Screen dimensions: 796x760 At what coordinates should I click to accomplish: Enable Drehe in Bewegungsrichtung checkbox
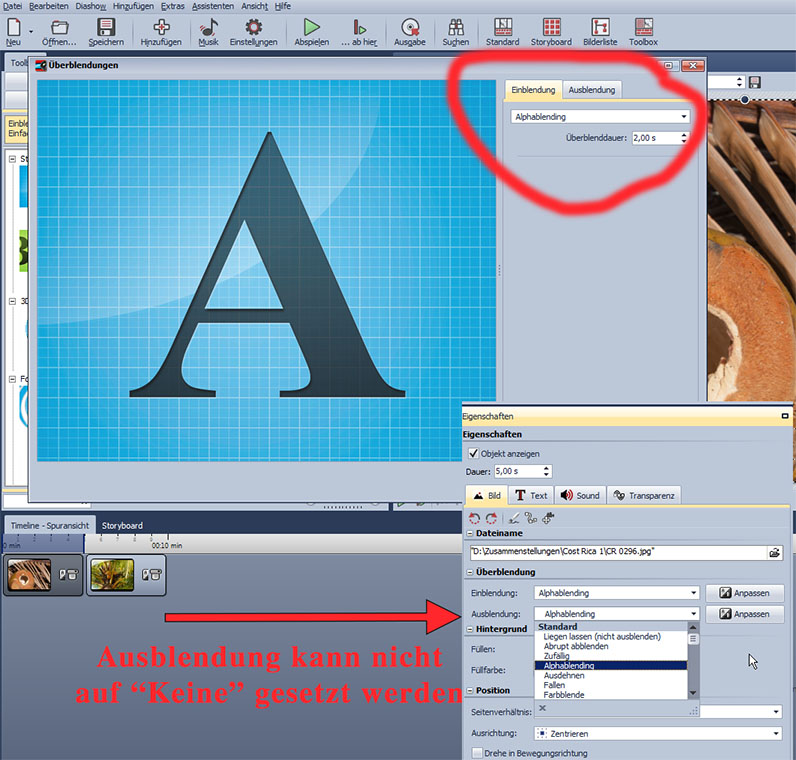coord(477,753)
